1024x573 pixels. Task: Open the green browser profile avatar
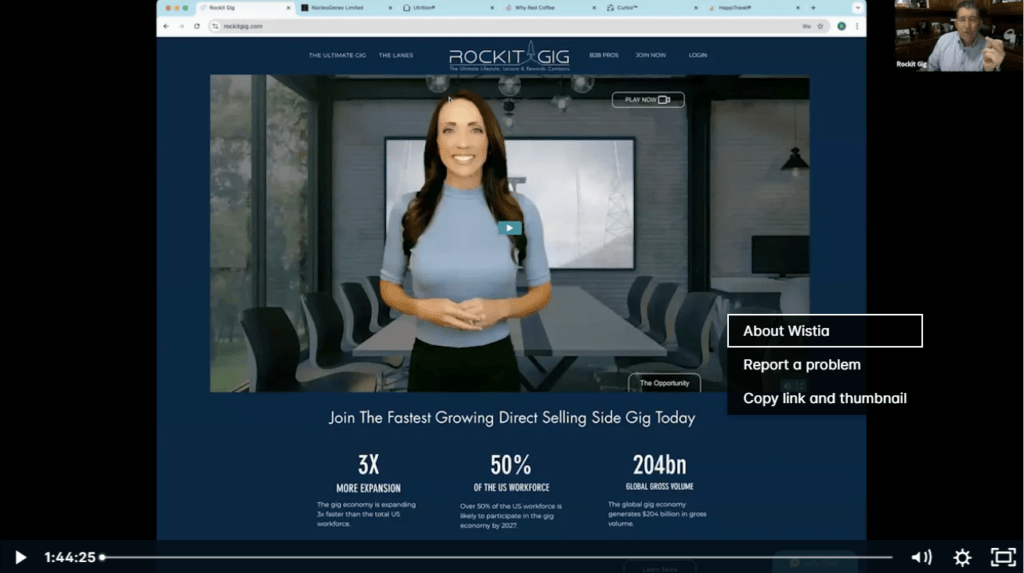[842, 26]
